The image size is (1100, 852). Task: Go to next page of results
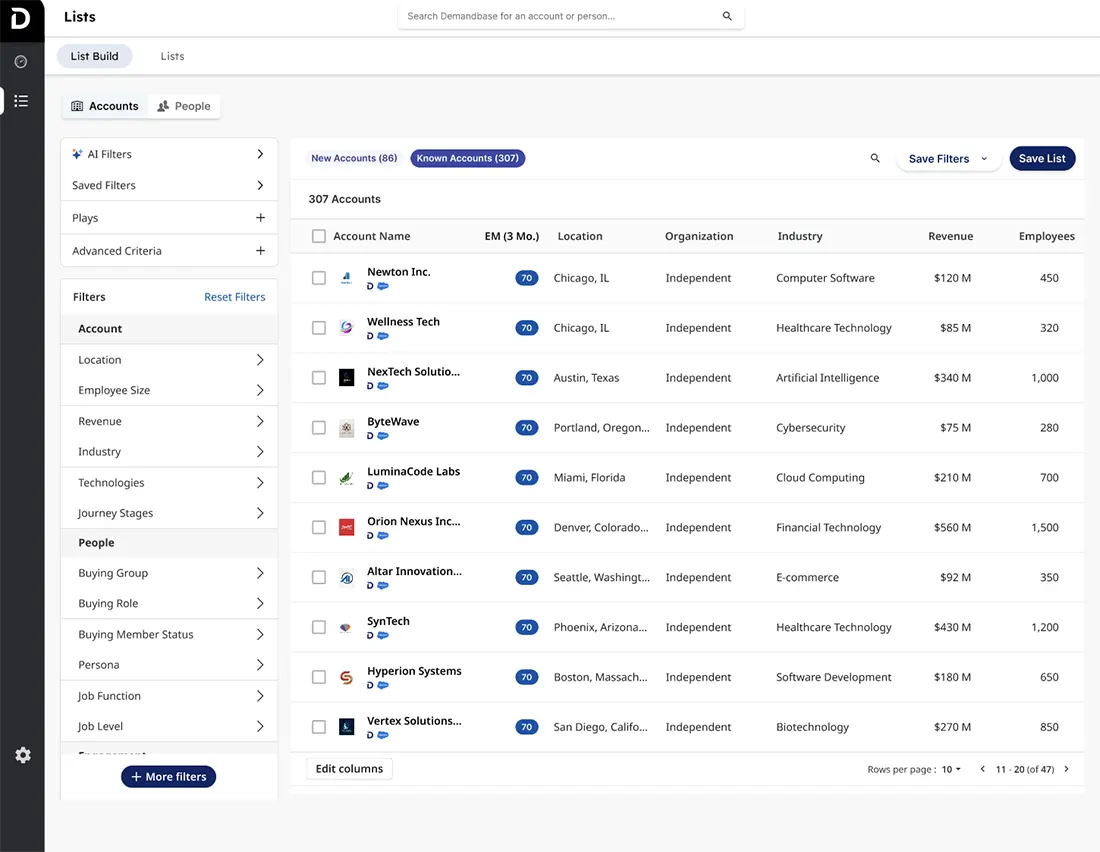pyautogui.click(x=1066, y=769)
